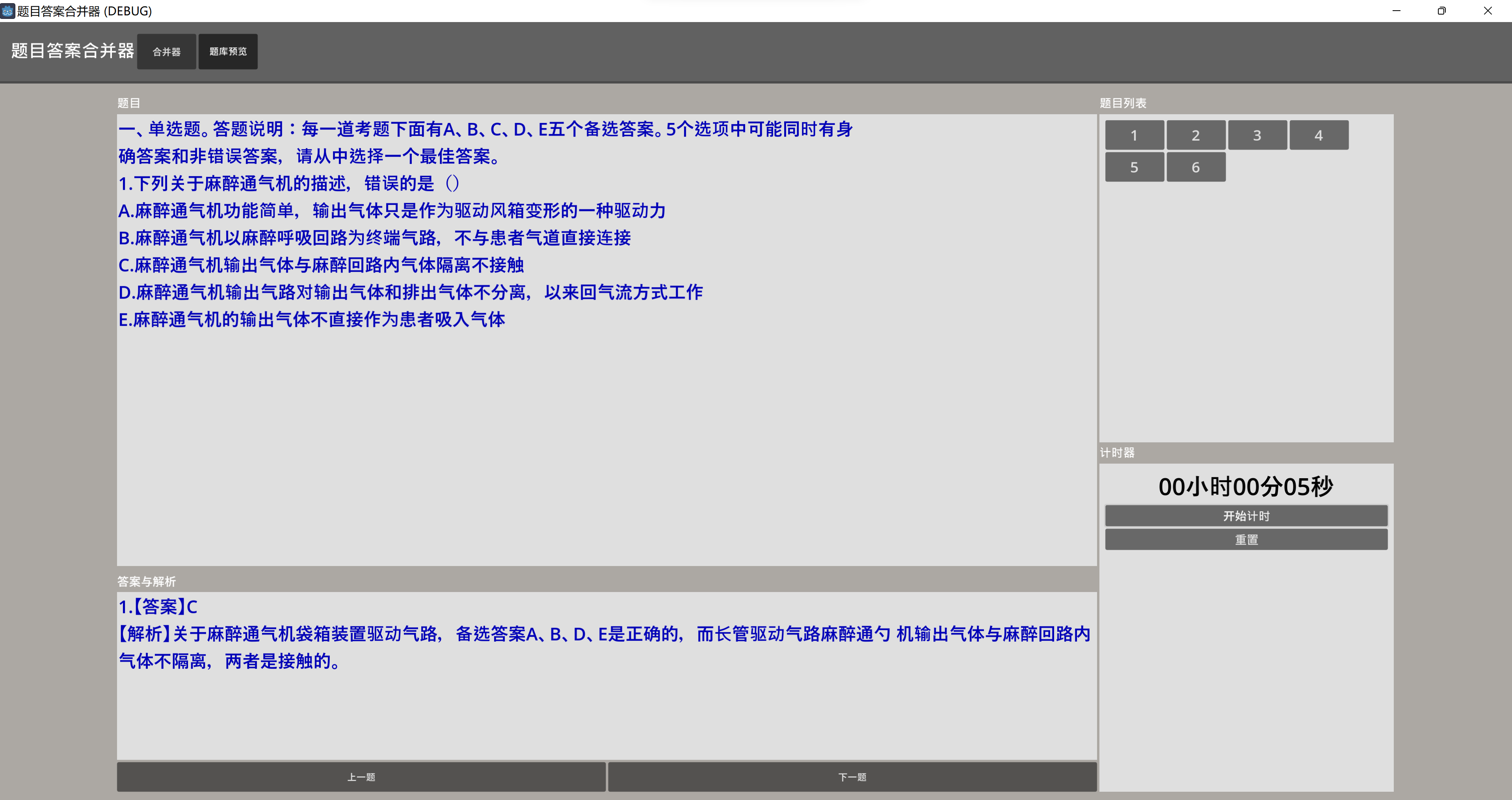
Task: Switch to the 题库预览 tab
Action: pyautogui.click(x=228, y=52)
